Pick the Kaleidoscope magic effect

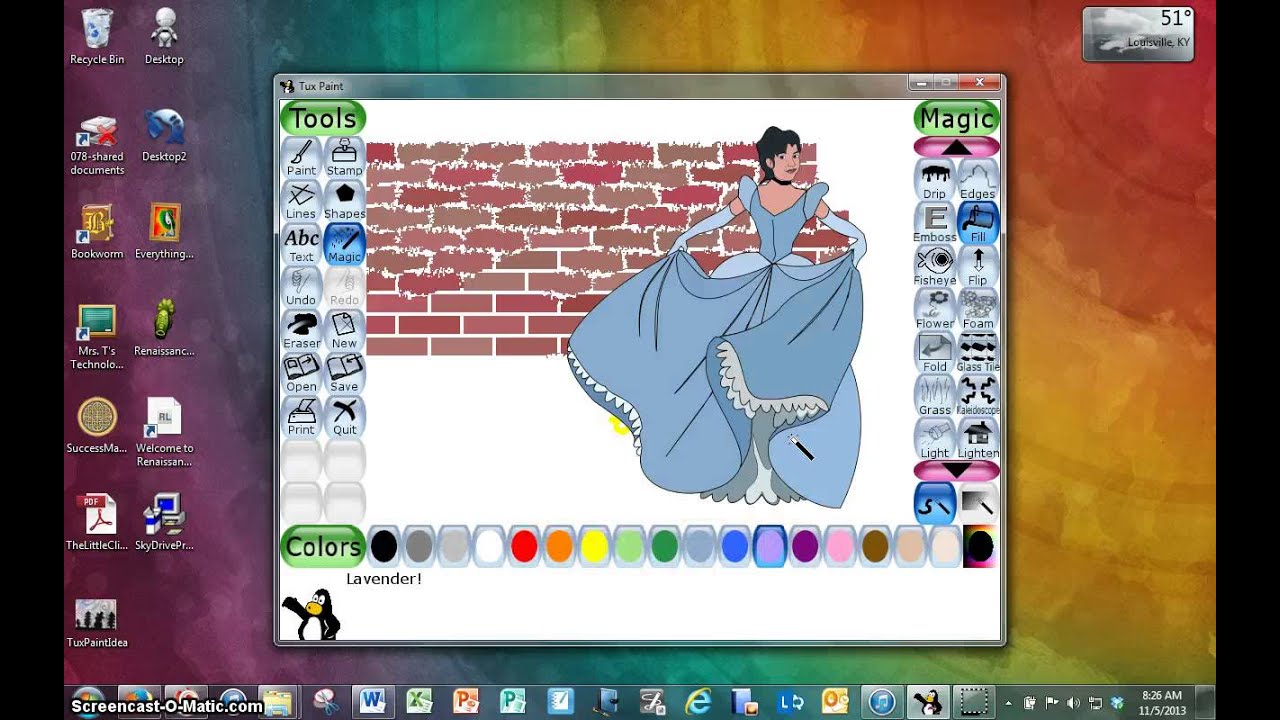click(x=978, y=394)
